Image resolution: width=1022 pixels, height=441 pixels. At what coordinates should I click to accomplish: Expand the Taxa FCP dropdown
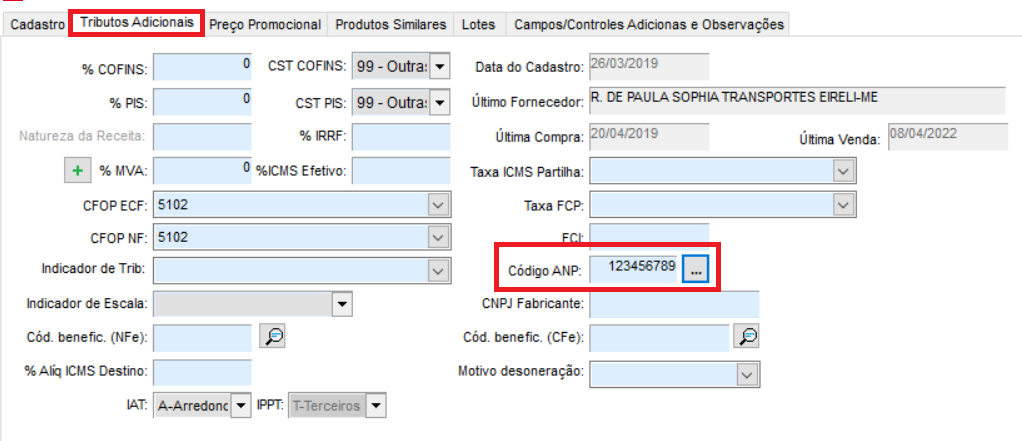(x=842, y=205)
